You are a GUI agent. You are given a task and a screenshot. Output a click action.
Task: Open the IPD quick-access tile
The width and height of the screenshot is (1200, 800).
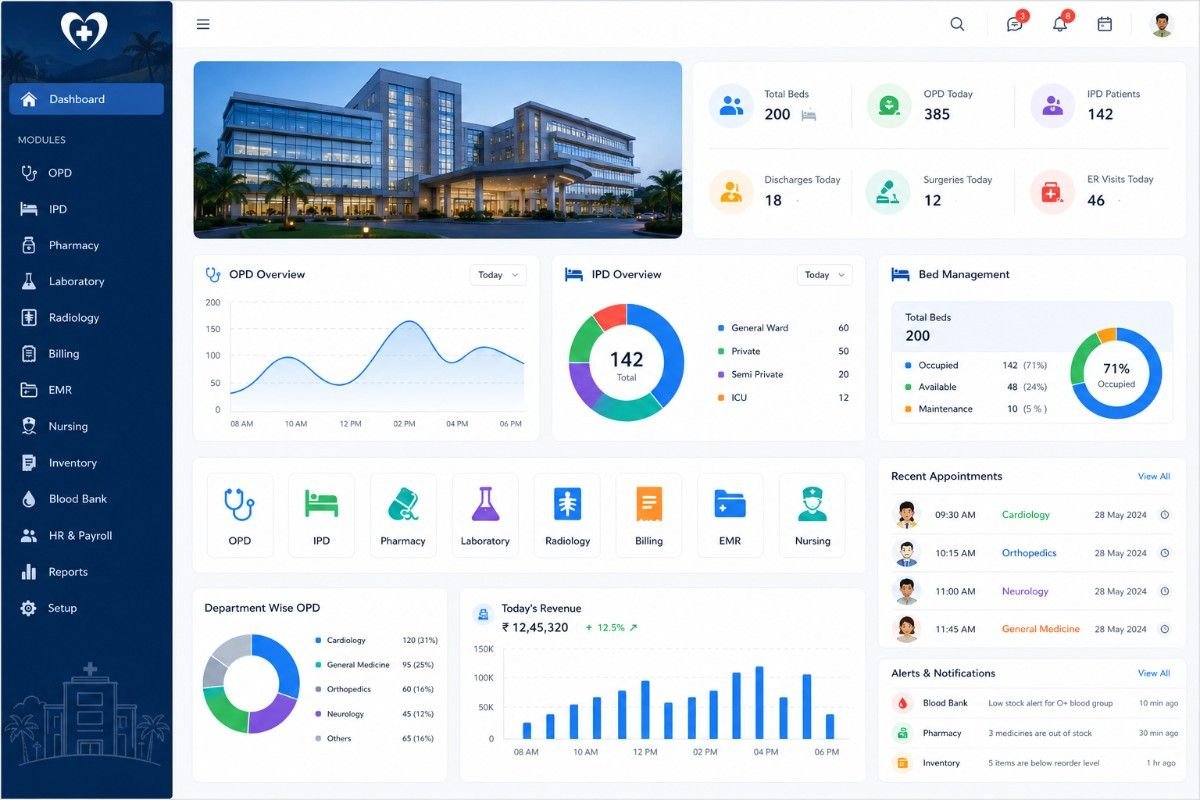pyautogui.click(x=321, y=515)
